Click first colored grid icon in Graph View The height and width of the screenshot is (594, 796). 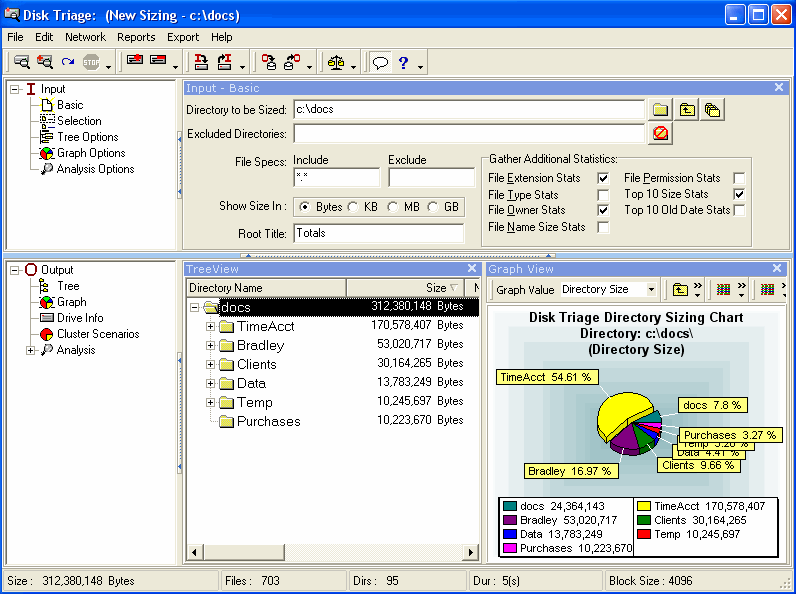723,290
